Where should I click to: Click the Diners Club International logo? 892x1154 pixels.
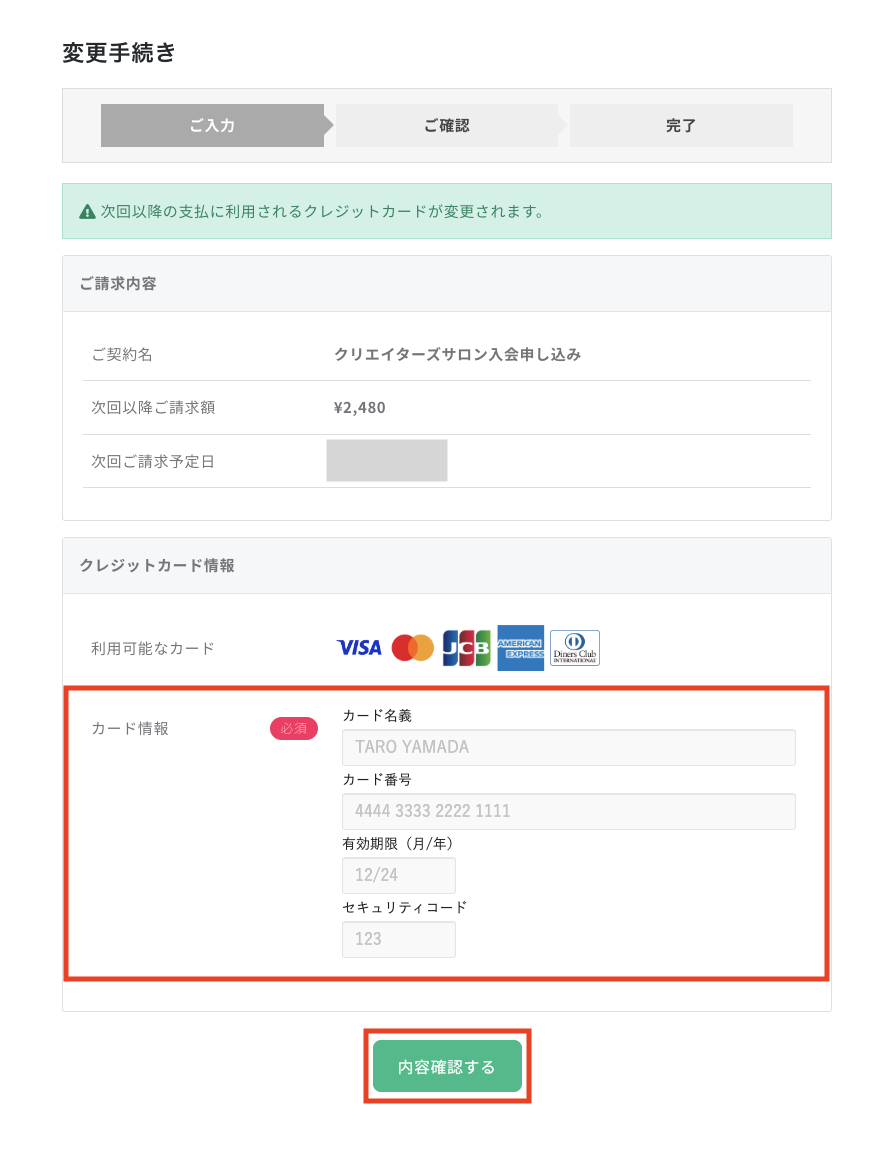tap(574, 647)
